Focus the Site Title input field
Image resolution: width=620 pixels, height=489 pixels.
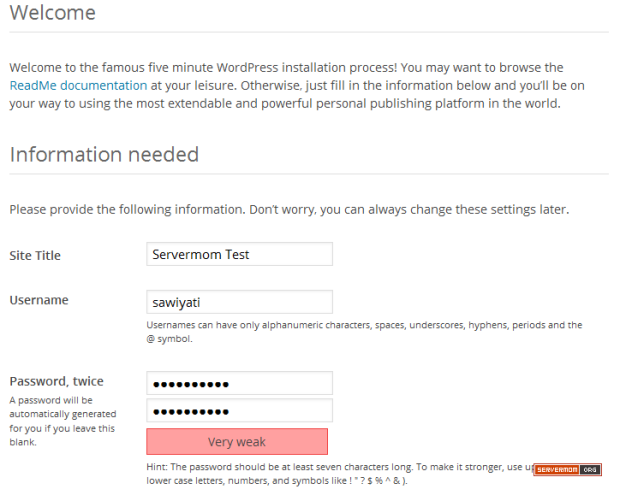tap(239, 254)
